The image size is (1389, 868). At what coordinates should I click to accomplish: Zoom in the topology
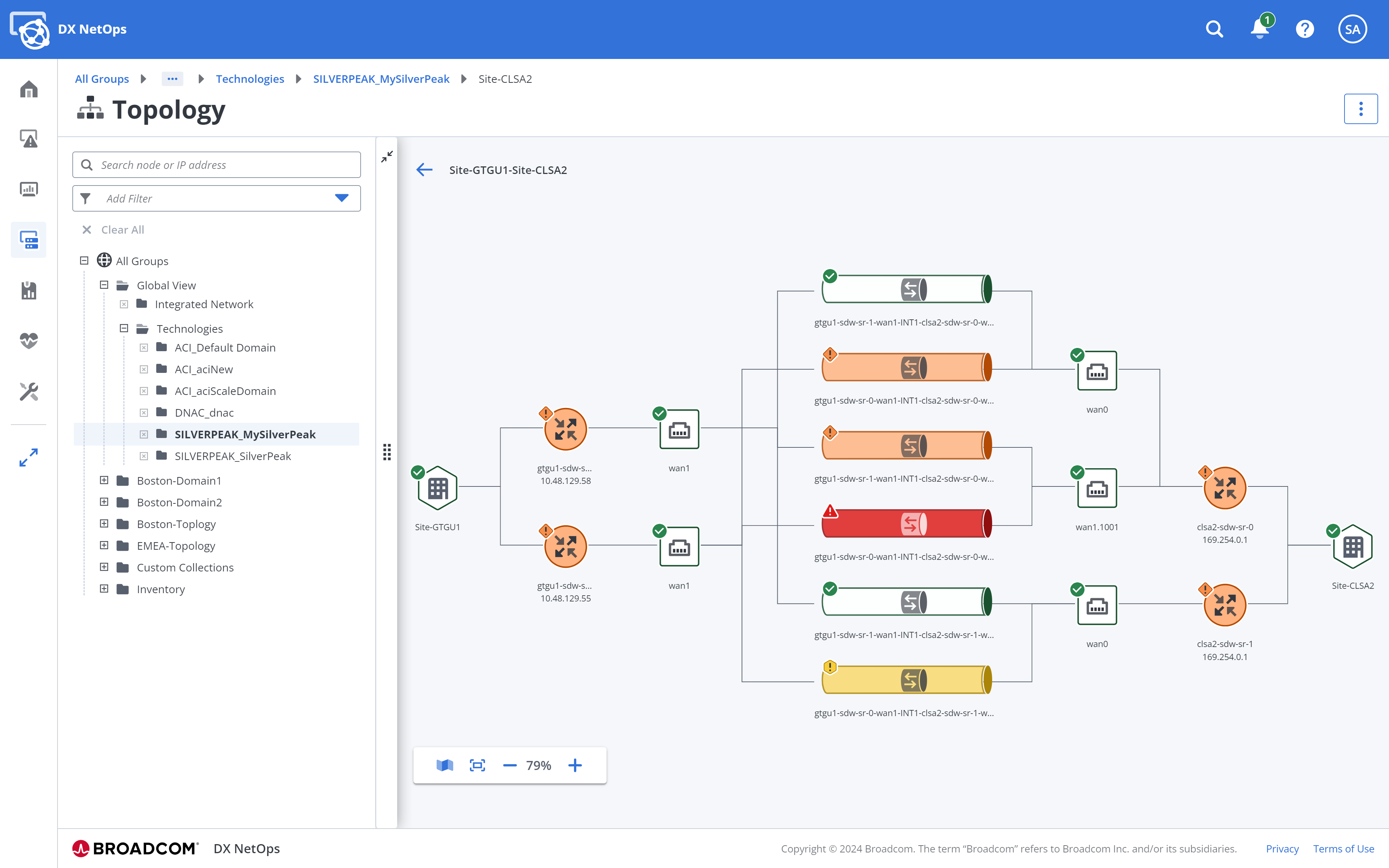pos(575,765)
